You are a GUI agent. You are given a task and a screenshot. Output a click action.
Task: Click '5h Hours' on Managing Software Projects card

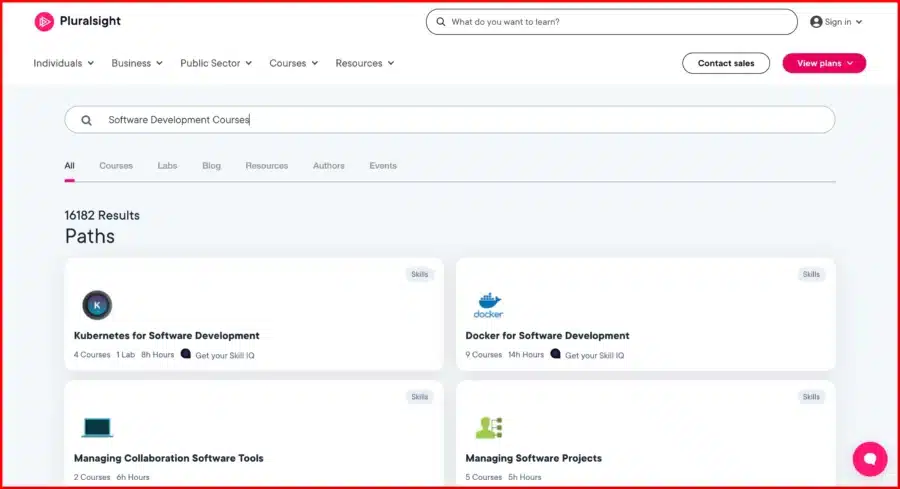pyautogui.click(x=525, y=477)
